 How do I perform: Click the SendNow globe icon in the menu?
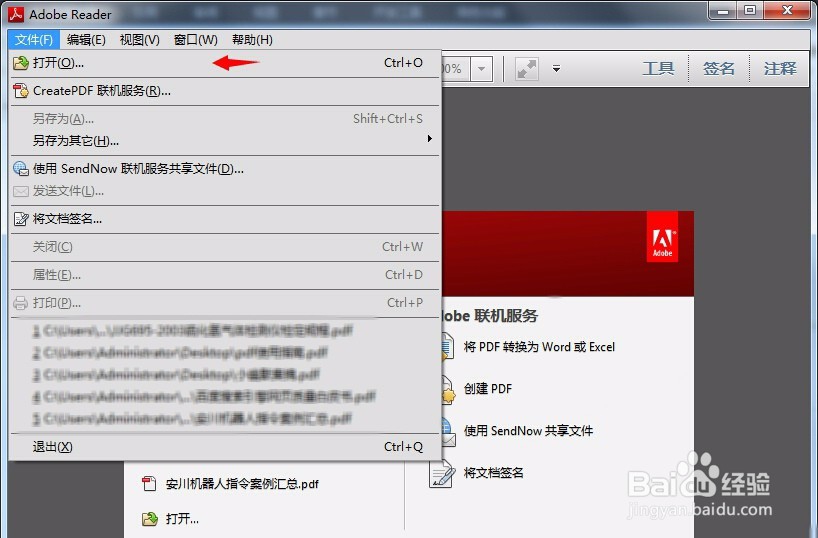click(21, 169)
